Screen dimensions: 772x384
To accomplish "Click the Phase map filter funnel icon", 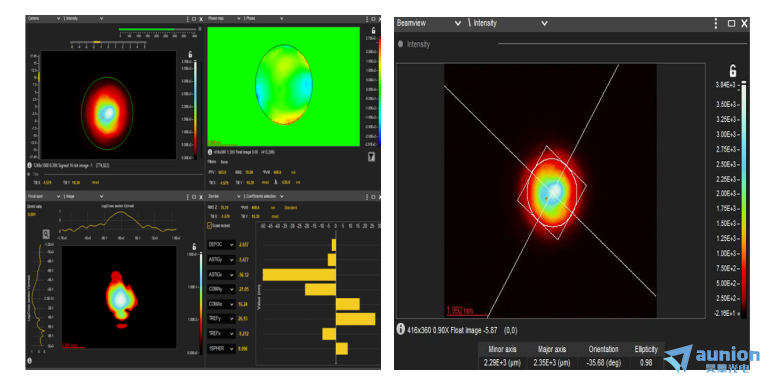I will 372,157.
